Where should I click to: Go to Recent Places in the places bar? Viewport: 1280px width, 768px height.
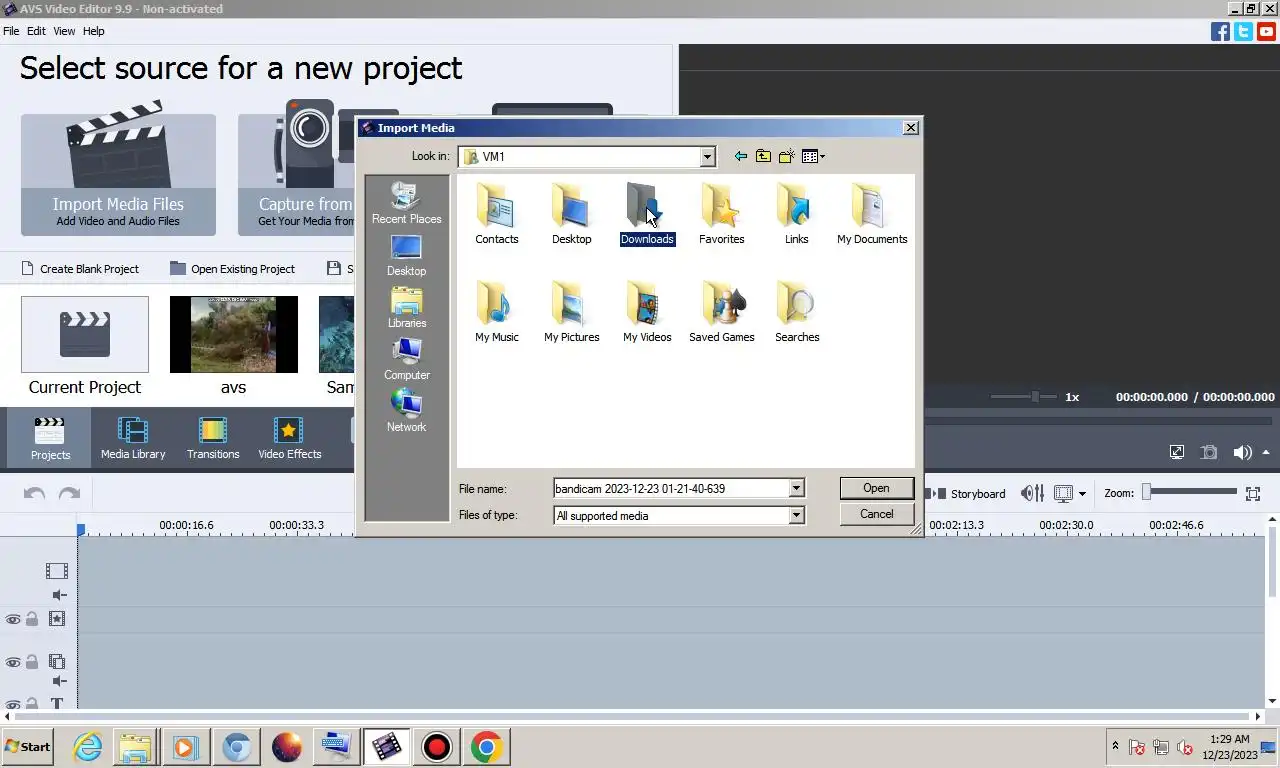pos(406,204)
